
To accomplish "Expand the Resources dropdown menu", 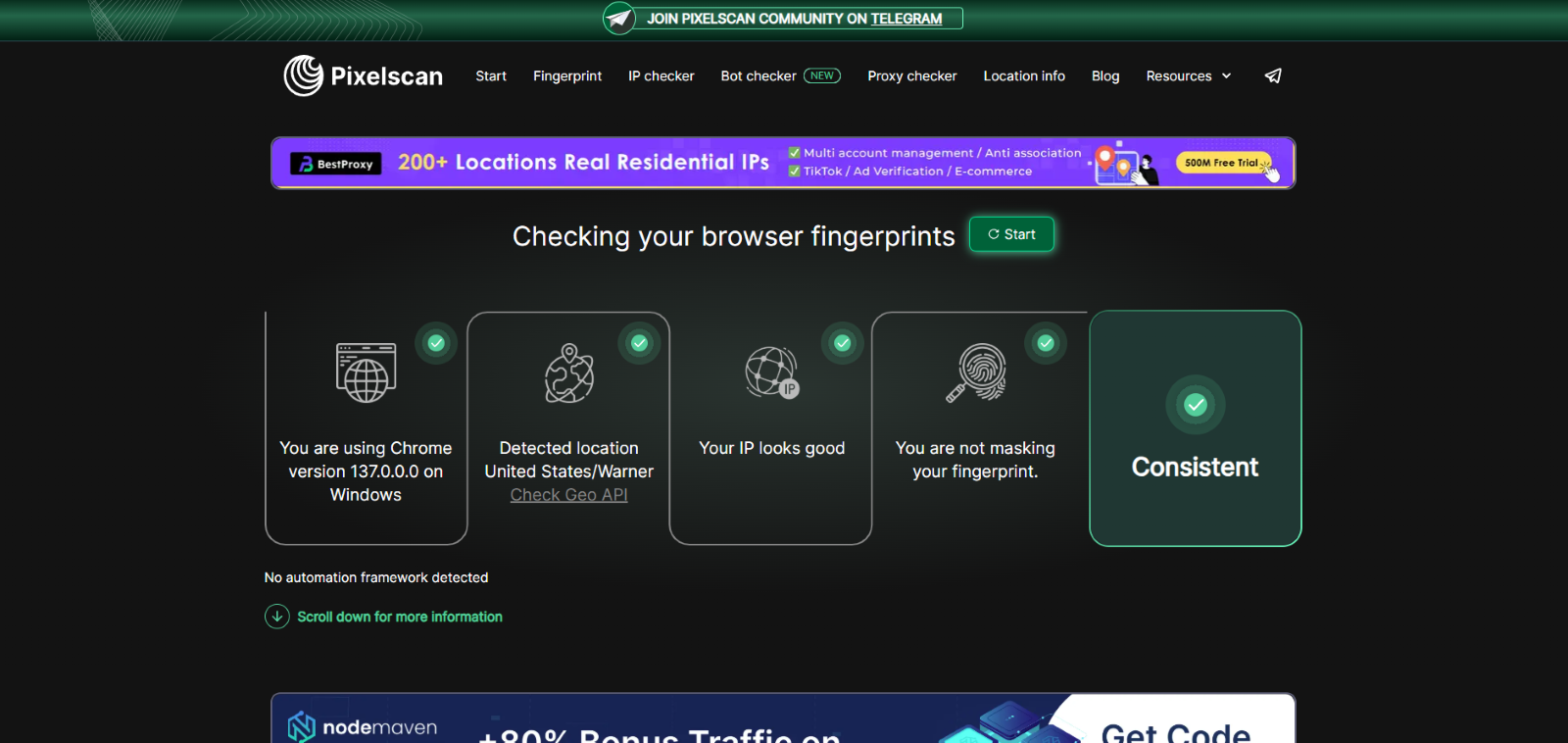I will click(1179, 75).
